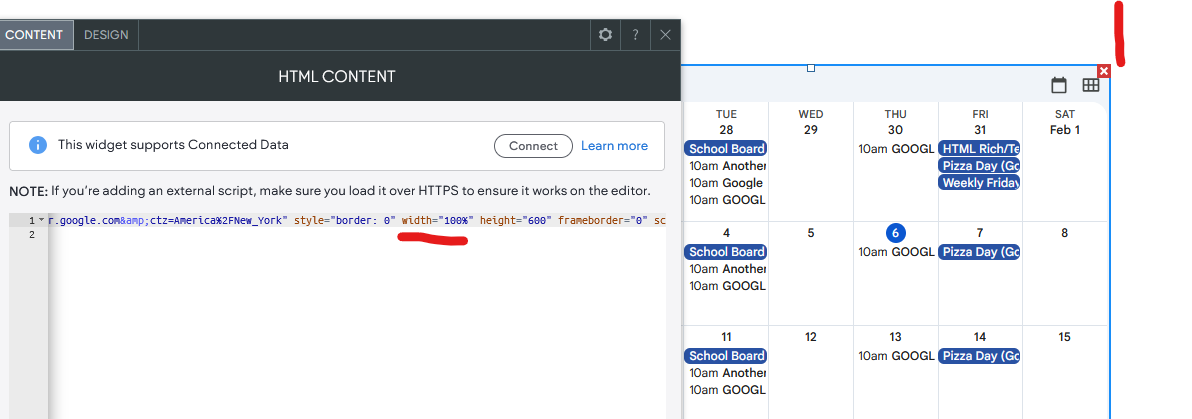Select Wednesday 29 in calendar

point(810,130)
